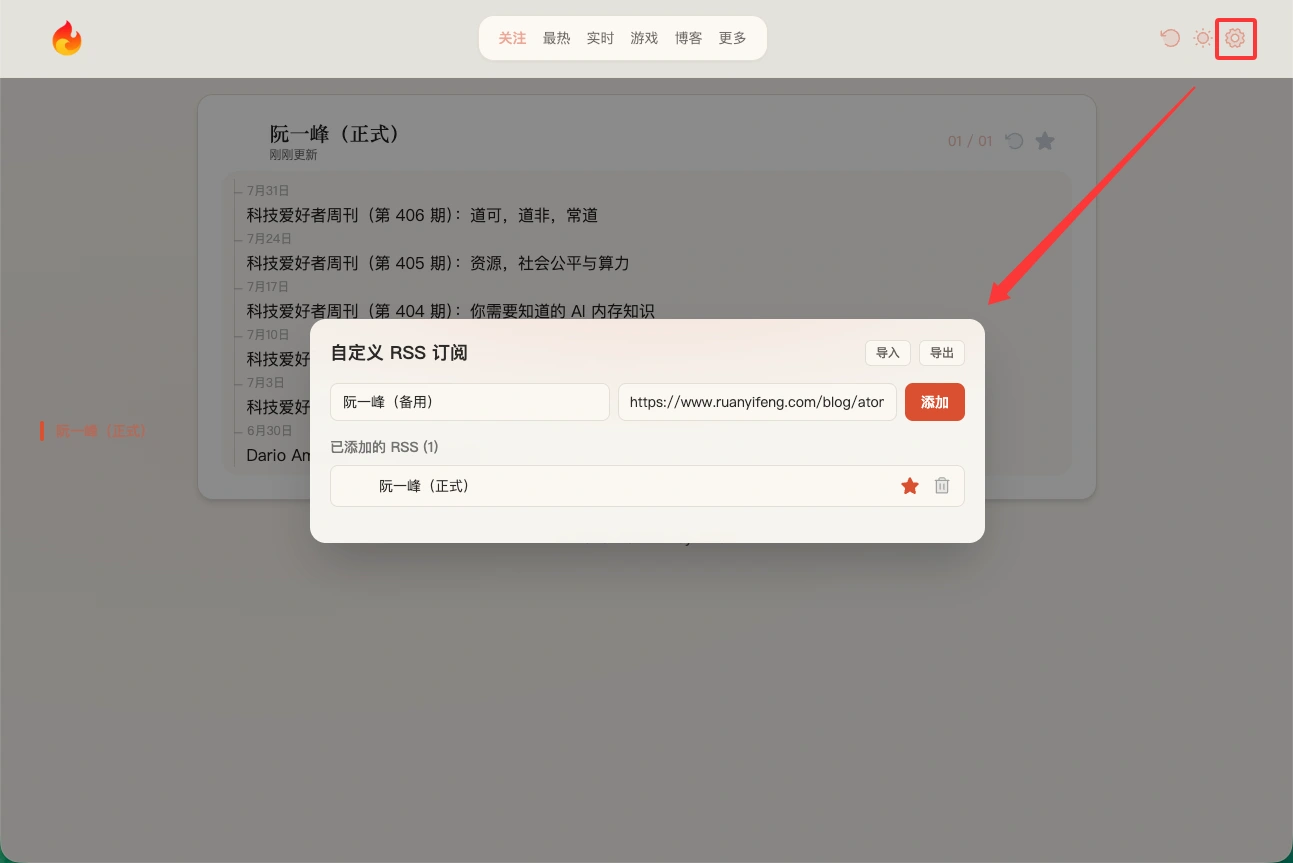Click the 7月17日 date label
This screenshot has width=1293, height=863.
[269, 286]
